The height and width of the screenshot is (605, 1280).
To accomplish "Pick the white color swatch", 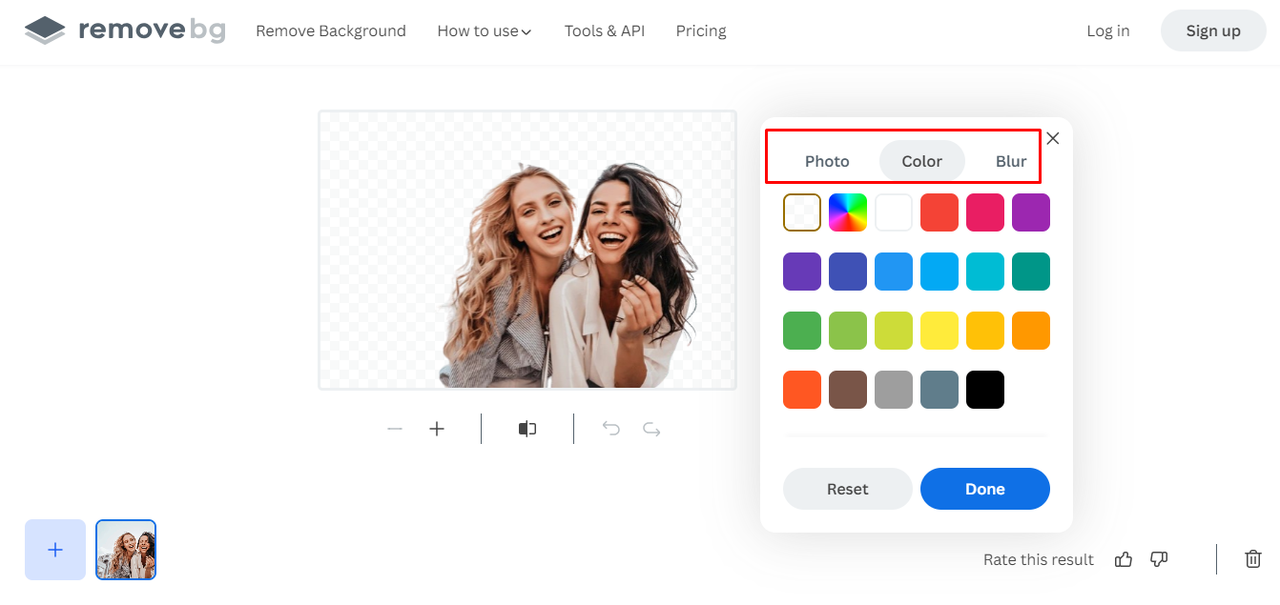I will click(x=894, y=213).
